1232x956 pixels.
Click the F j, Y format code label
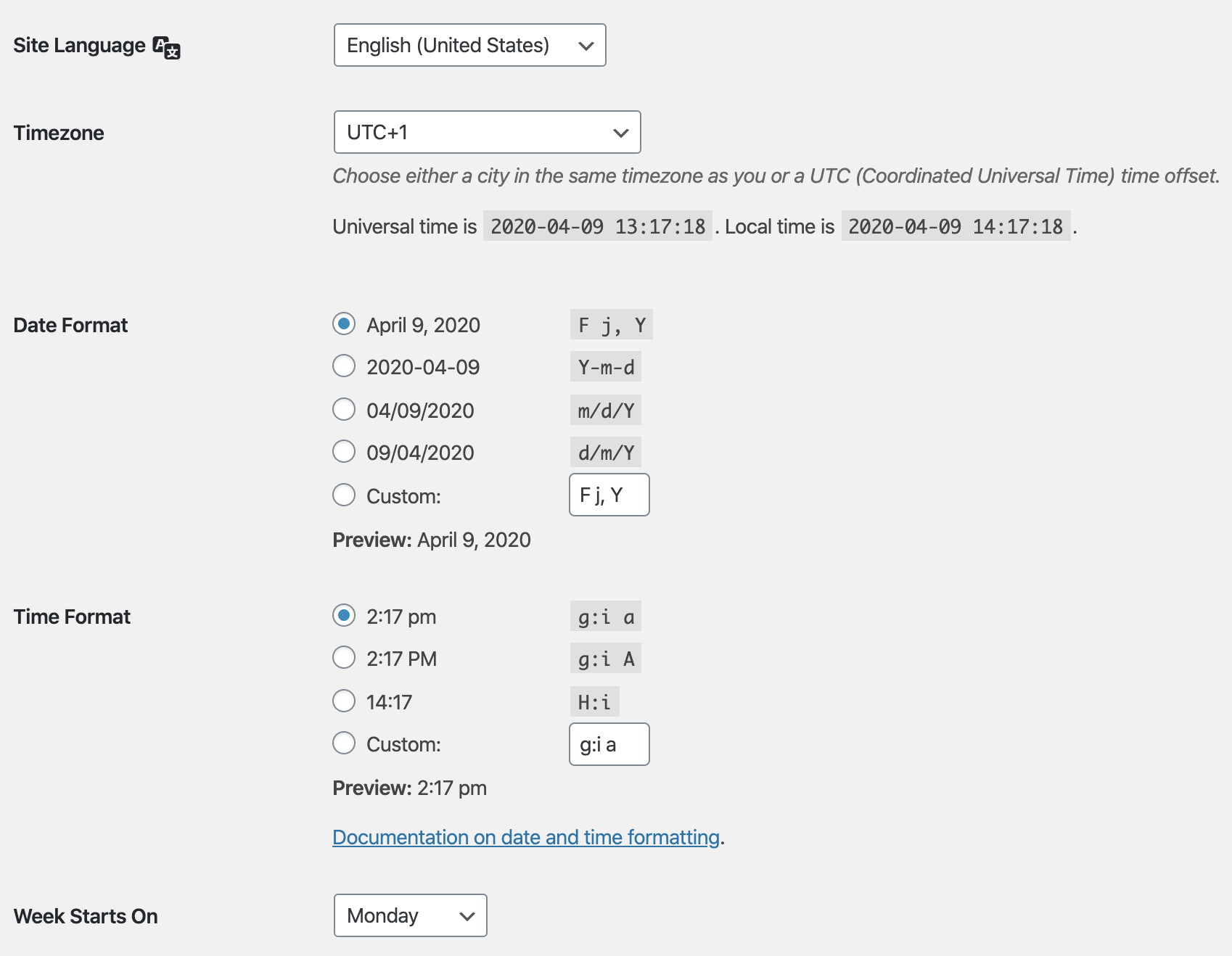(611, 325)
